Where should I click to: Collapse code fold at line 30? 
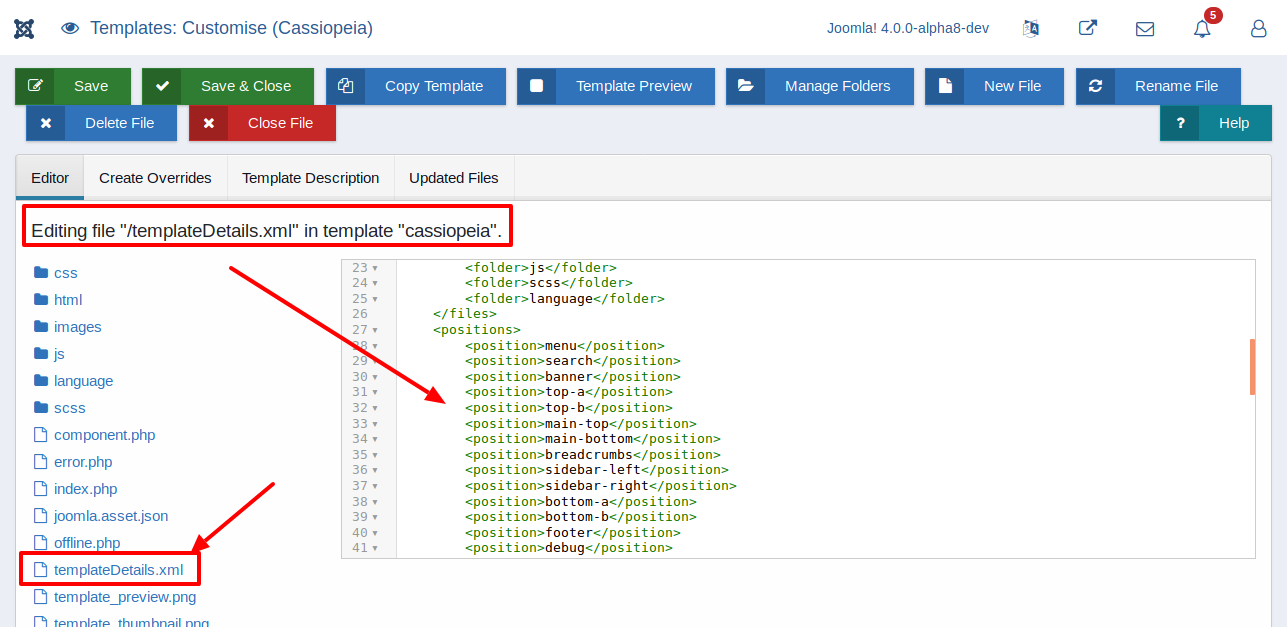[x=375, y=377]
